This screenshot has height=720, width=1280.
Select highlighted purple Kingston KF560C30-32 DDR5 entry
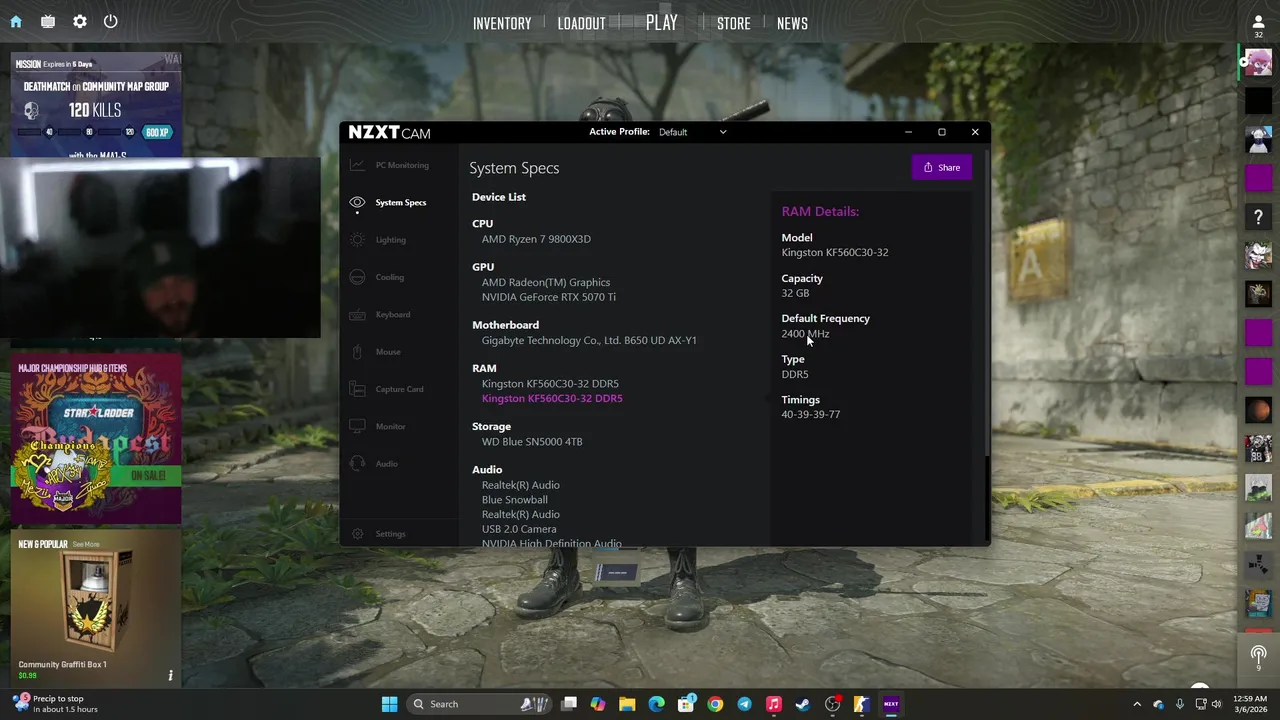click(x=552, y=398)
